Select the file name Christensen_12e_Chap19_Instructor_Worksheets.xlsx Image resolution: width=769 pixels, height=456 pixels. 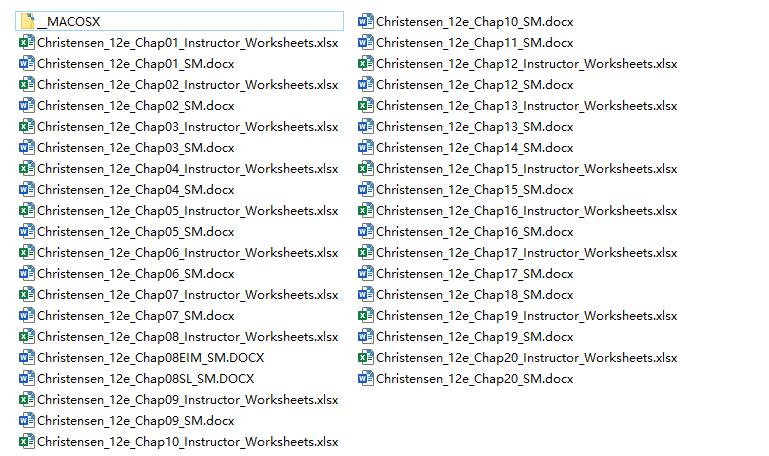click(527, 316)
